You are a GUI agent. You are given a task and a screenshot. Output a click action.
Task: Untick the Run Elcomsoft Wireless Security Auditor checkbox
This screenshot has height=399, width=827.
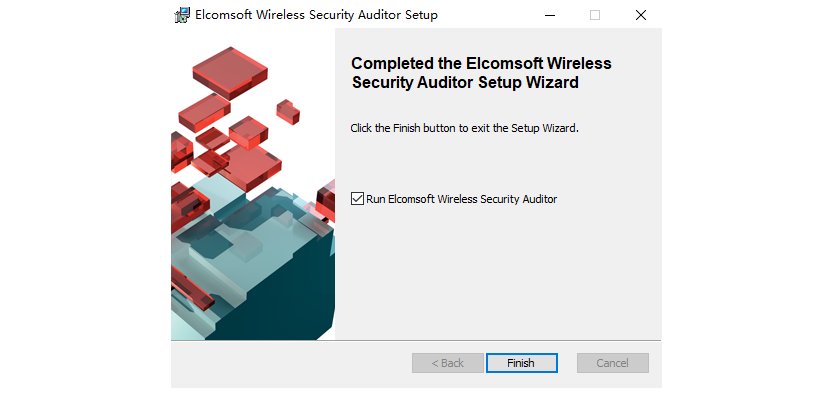[357, 199]
